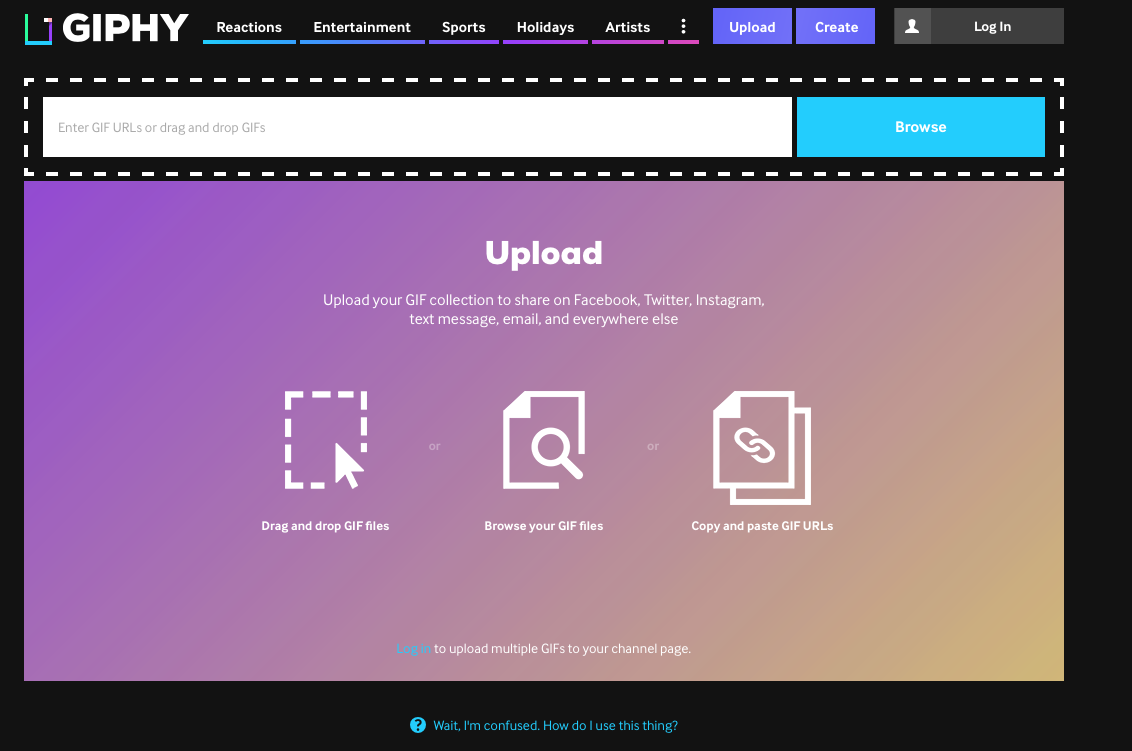
Task: Click the magnifier file browse icon
Action: tap(544, 440)
